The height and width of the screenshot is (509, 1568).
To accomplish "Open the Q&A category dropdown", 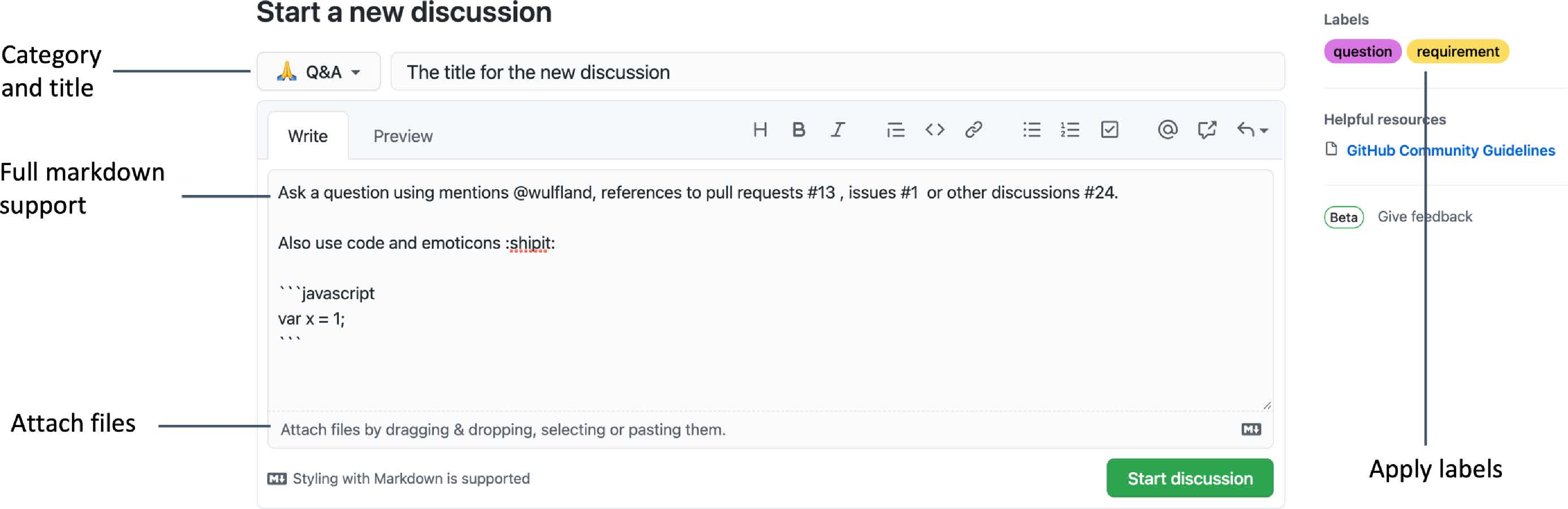I will (318, 72).
